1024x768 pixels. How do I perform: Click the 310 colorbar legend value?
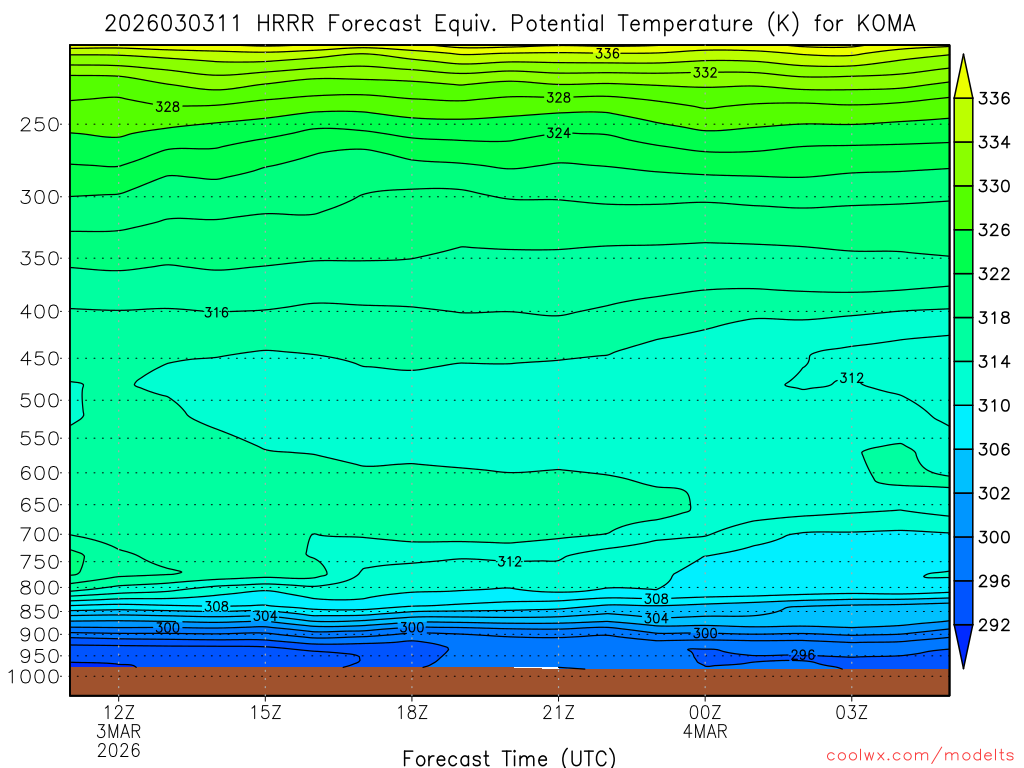[994, 406]
